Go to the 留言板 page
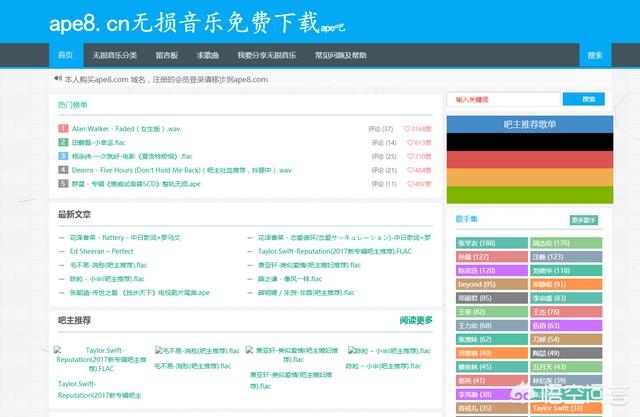The width and height of the screenshot is (640, 417). (x=166, y=56)
